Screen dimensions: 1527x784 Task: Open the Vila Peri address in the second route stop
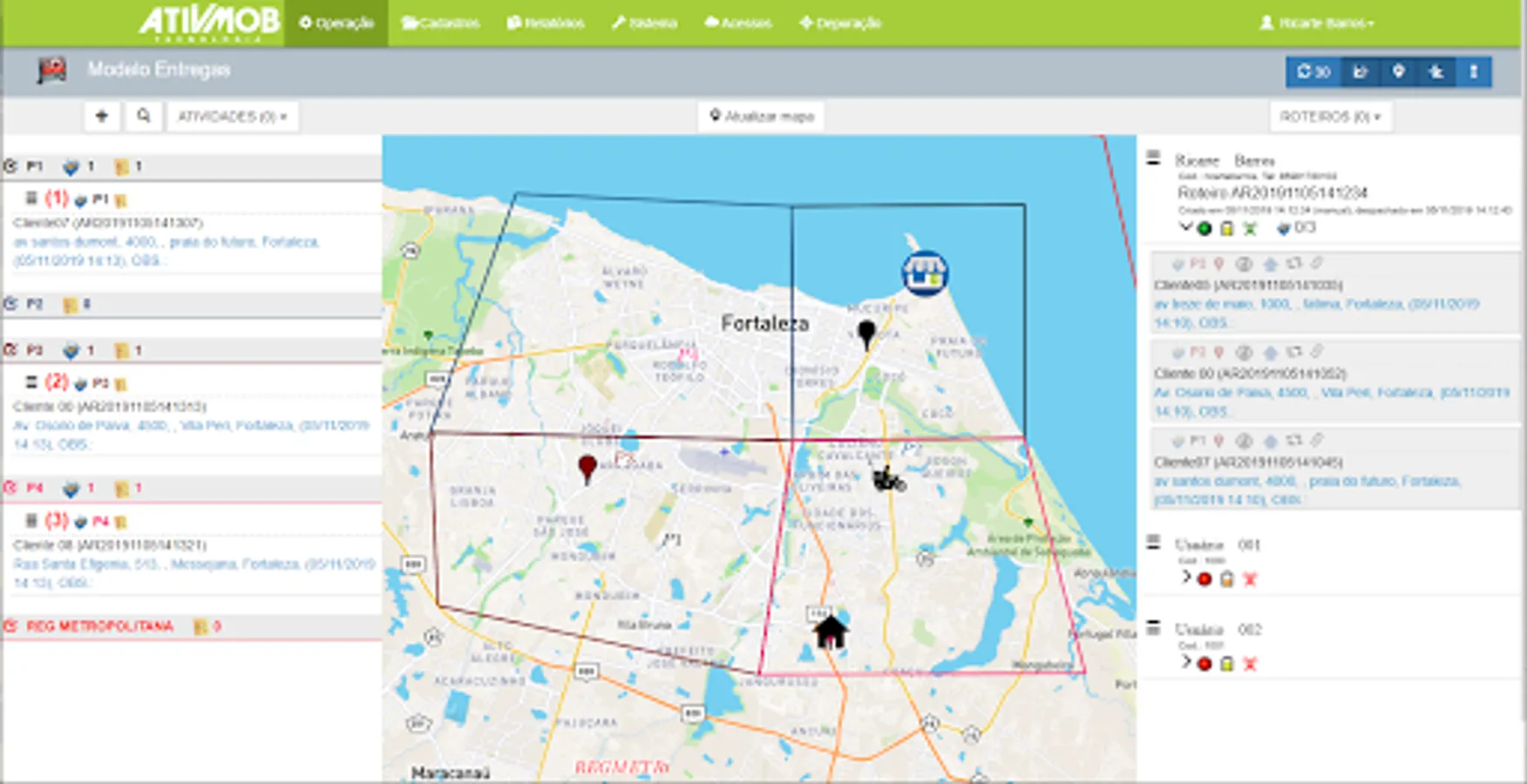point(1332,402)
